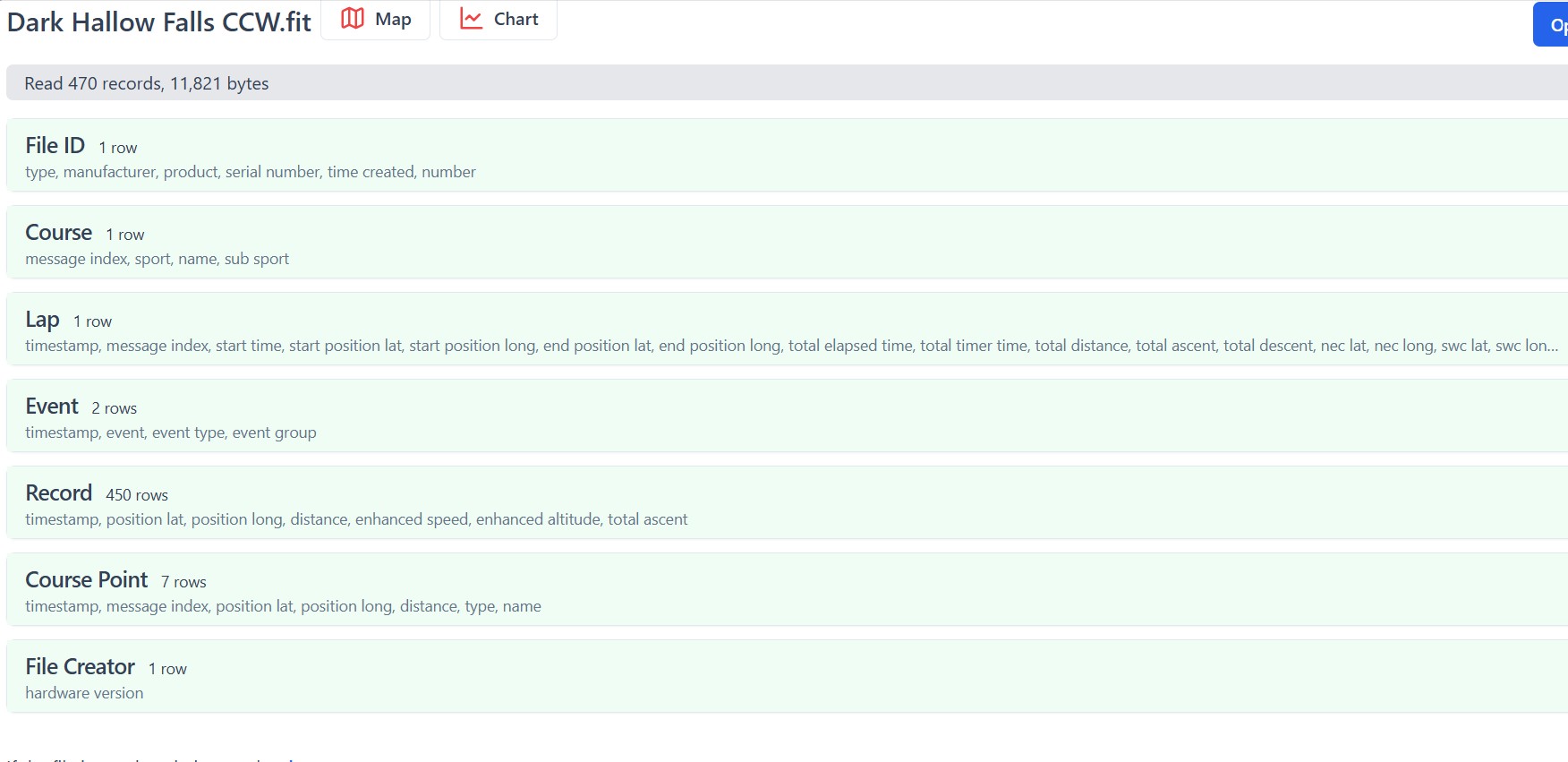Expand the Record section
This screenshot has height=762, width=1568.
coord(59,493)
